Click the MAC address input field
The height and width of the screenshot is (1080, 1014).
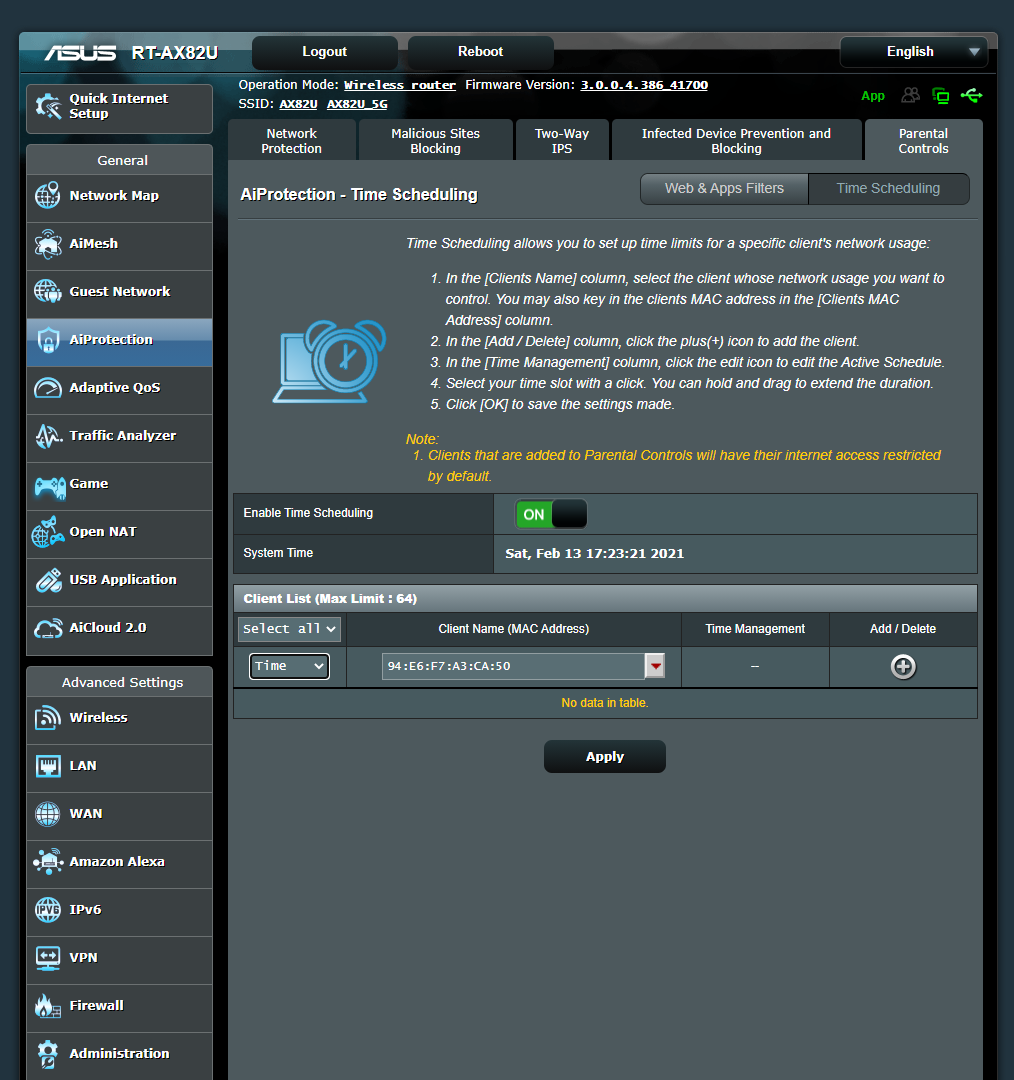point(513,666)
